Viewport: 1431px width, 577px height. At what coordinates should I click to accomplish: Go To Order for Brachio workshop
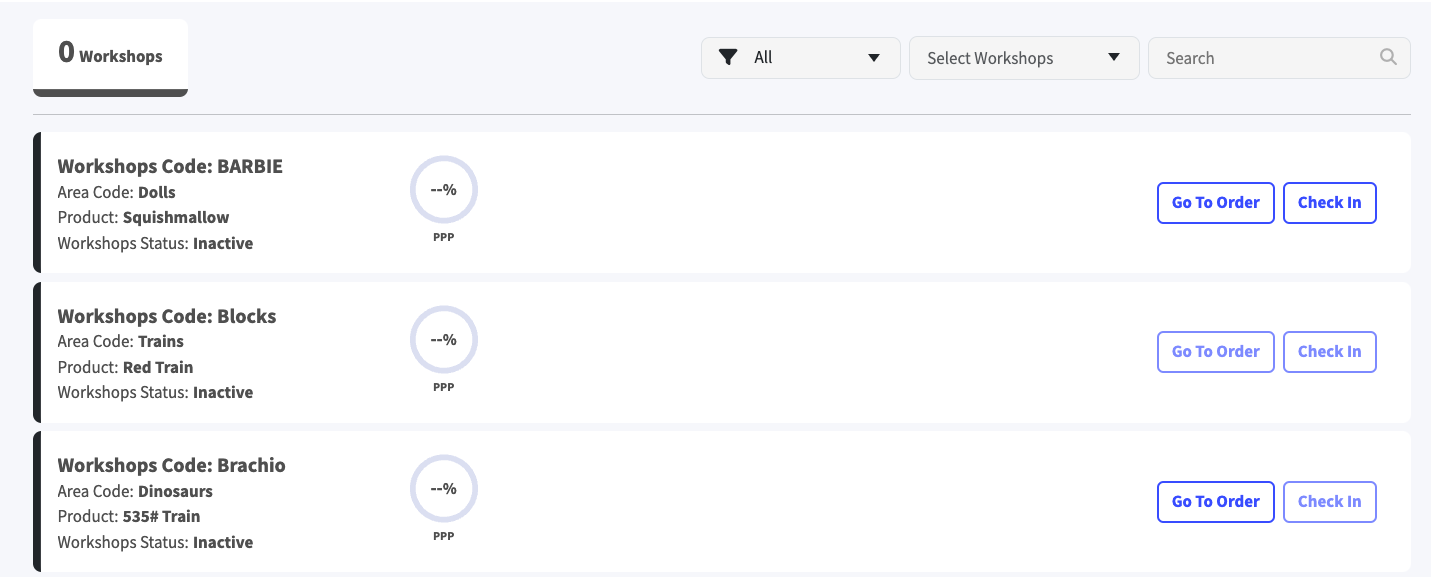coord(1216,502)
